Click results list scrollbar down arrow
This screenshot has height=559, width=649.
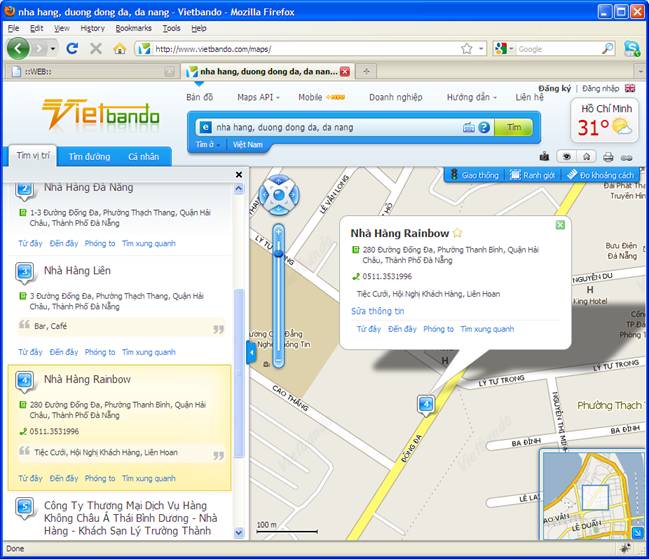239,532
